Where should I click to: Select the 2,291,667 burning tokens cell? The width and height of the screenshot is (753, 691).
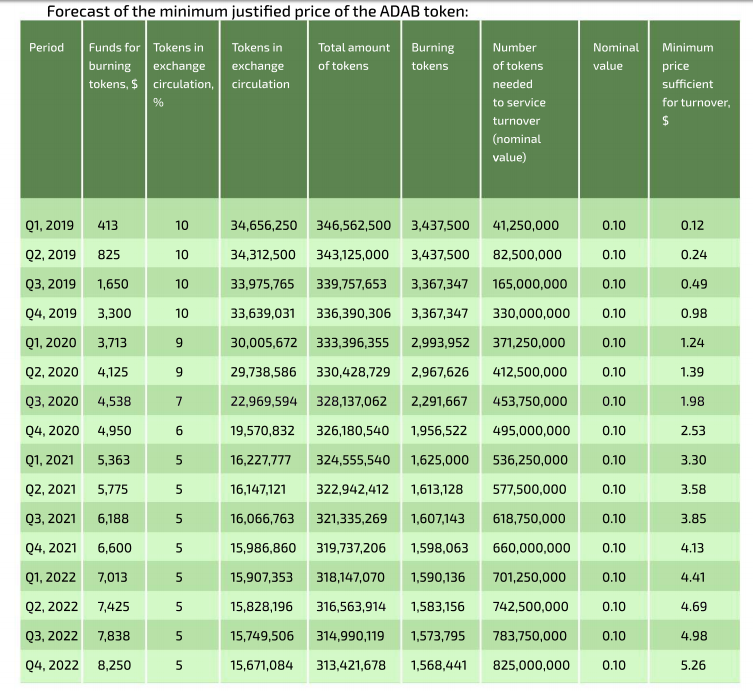pyautogui.click(x=439, y=402)
